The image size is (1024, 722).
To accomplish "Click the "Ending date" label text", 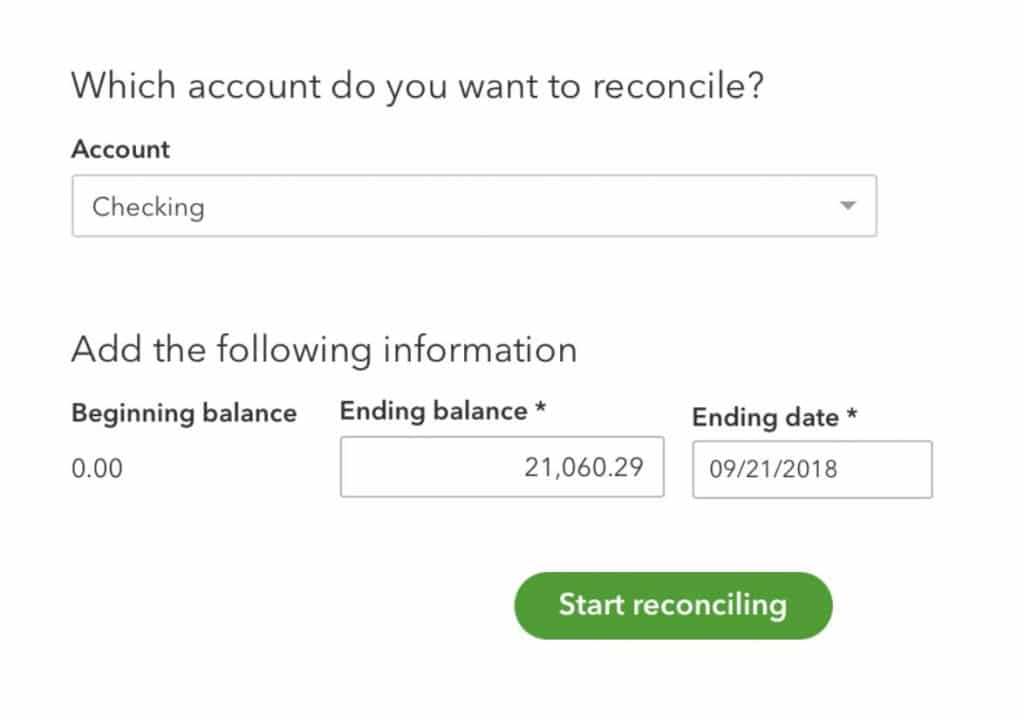I will coord(765,417).
